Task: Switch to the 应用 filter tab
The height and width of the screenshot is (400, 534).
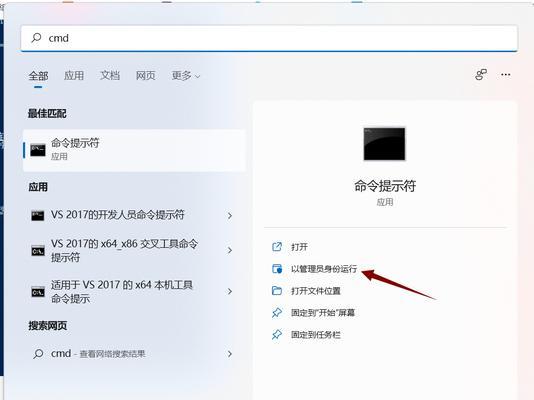Action: pyautogui.click(x=74, y=76)
